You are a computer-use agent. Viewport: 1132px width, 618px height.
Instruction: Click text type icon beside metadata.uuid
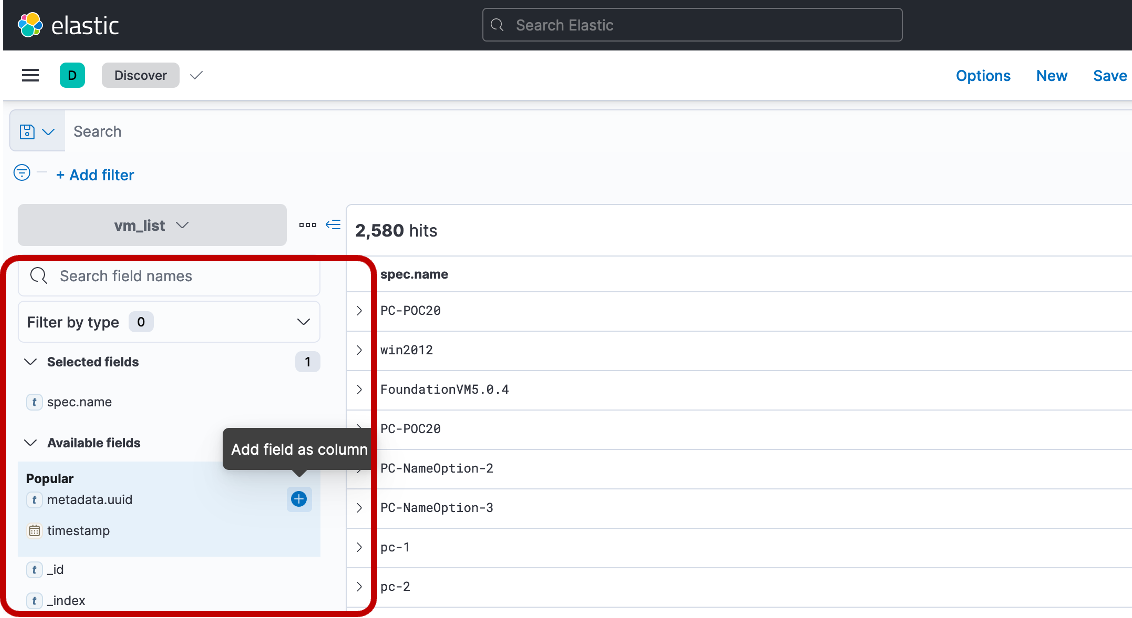point(34,500)
